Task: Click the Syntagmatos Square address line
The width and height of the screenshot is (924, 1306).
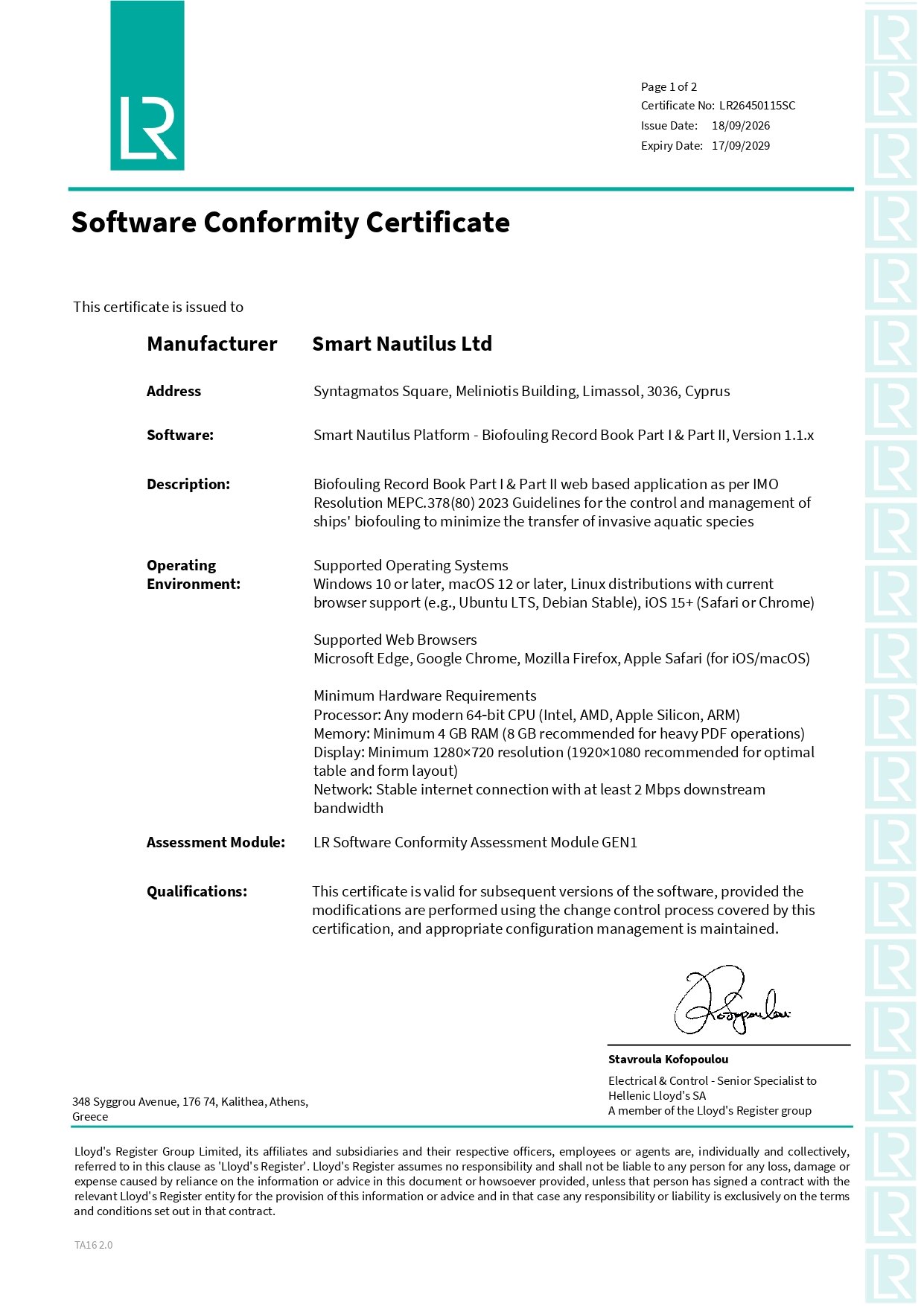Action: [x=522, y=391]
